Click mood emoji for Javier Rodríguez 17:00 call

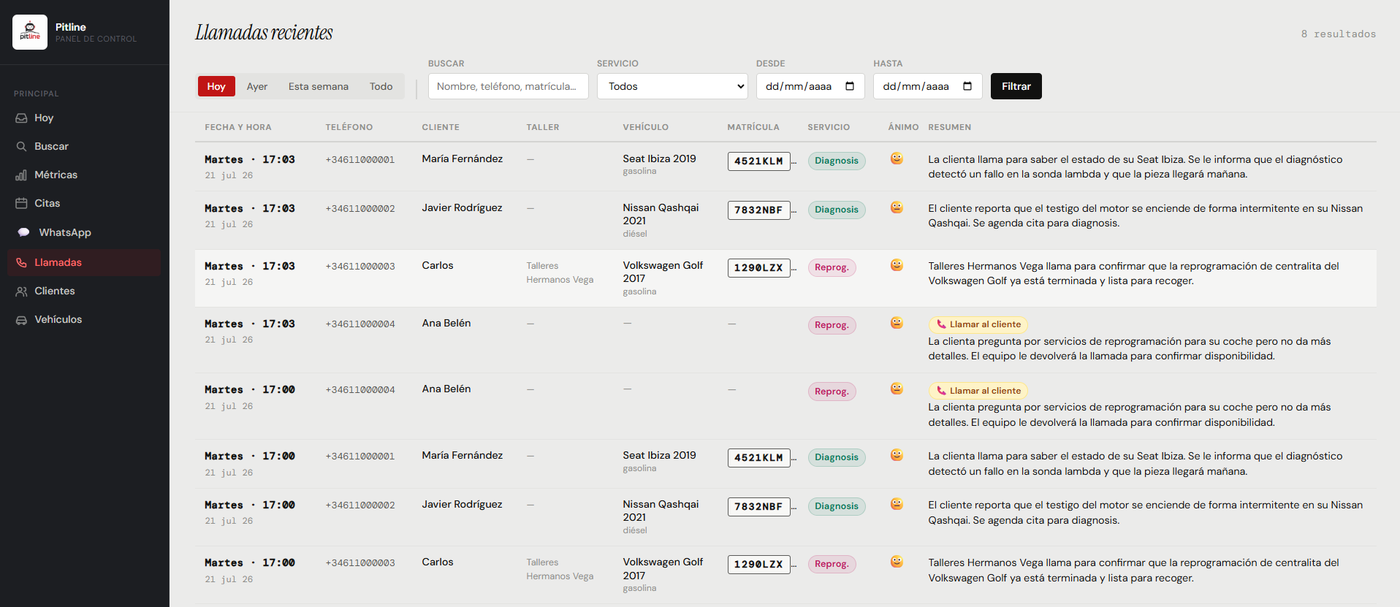point(897,504)
